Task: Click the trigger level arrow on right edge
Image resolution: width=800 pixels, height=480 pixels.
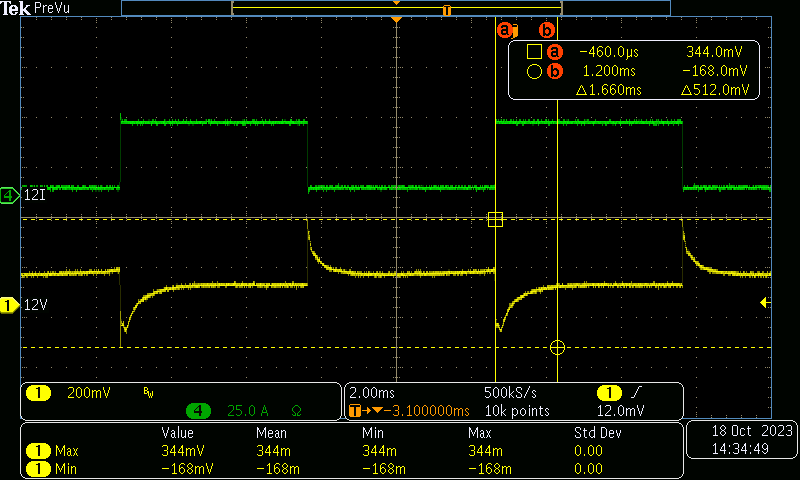Action: click(765, 302)
